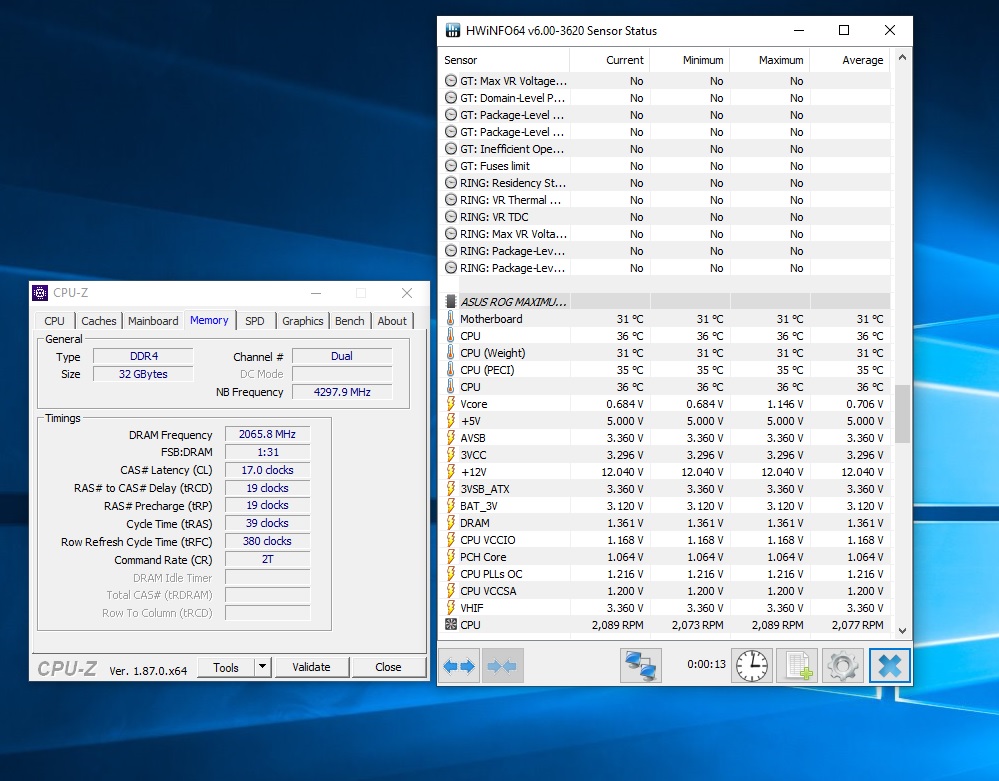Viewport: 999px width, 781px height.
Task: Click the Minimum column header
Action: [x=689, y=60]
